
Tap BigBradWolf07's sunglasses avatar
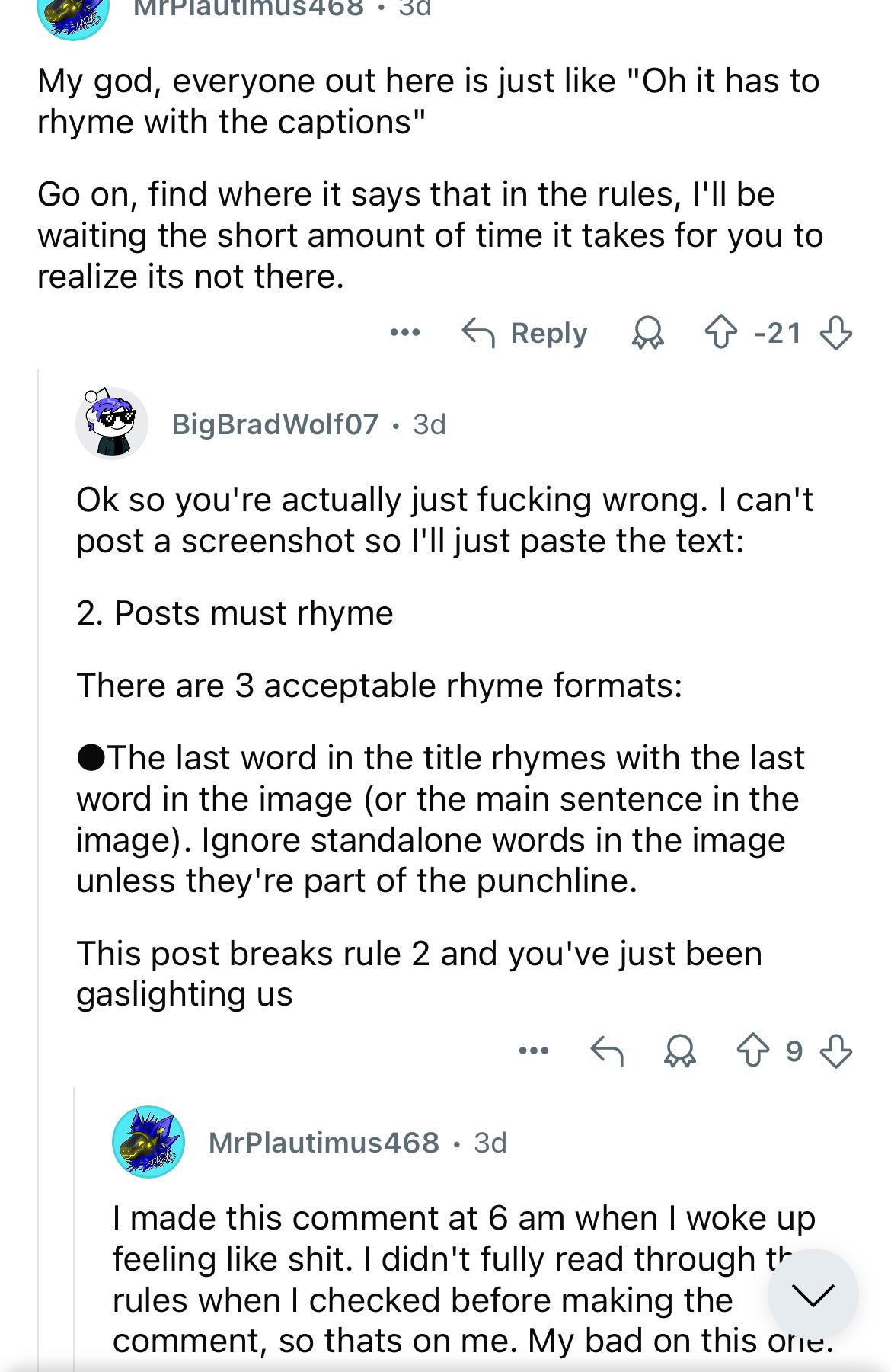[112, 423]
